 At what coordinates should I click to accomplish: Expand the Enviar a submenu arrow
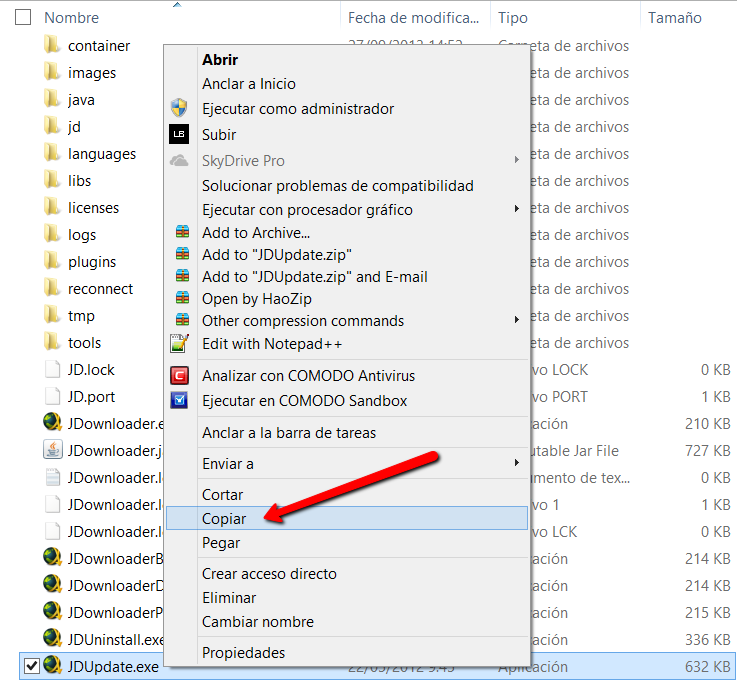pyautogui.click(x=517, y=462)
